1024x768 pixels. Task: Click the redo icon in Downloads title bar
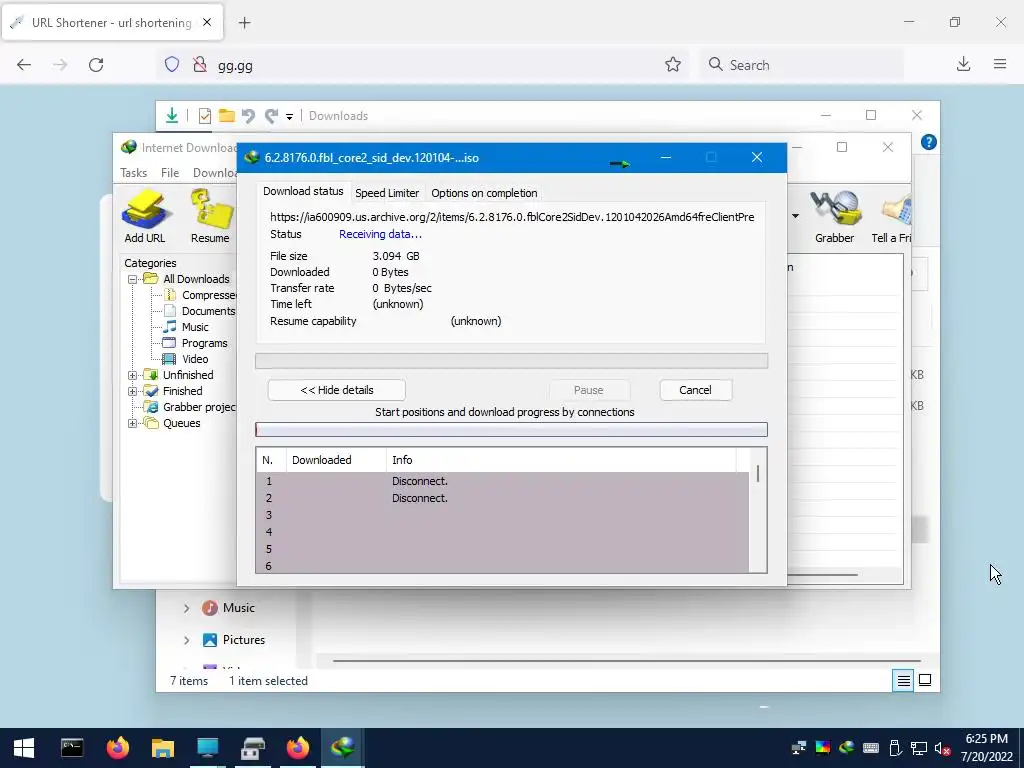click(271, 116)
